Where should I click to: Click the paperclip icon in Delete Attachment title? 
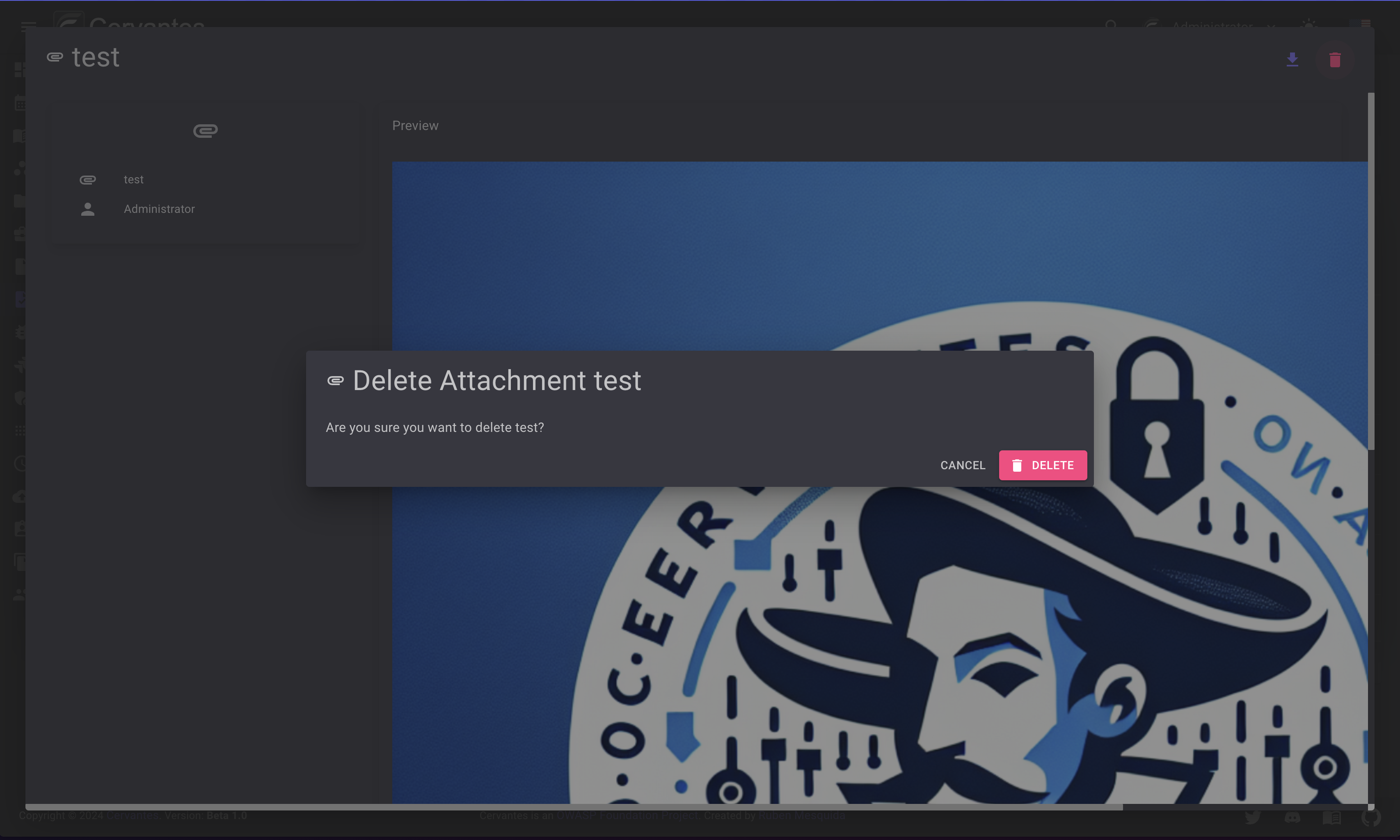[336, 381]
